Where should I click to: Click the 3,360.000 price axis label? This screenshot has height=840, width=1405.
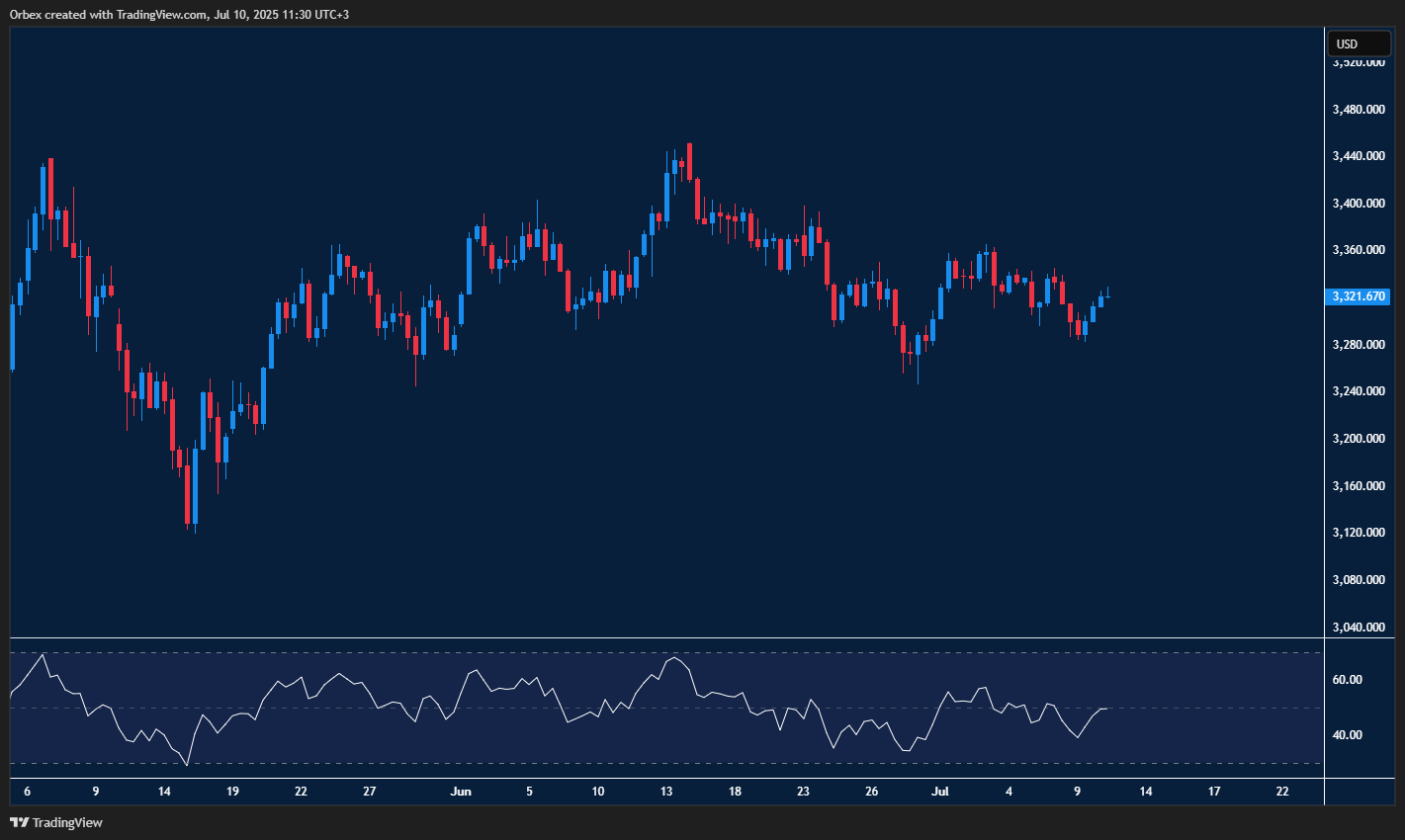click(x=1359, y=250)
